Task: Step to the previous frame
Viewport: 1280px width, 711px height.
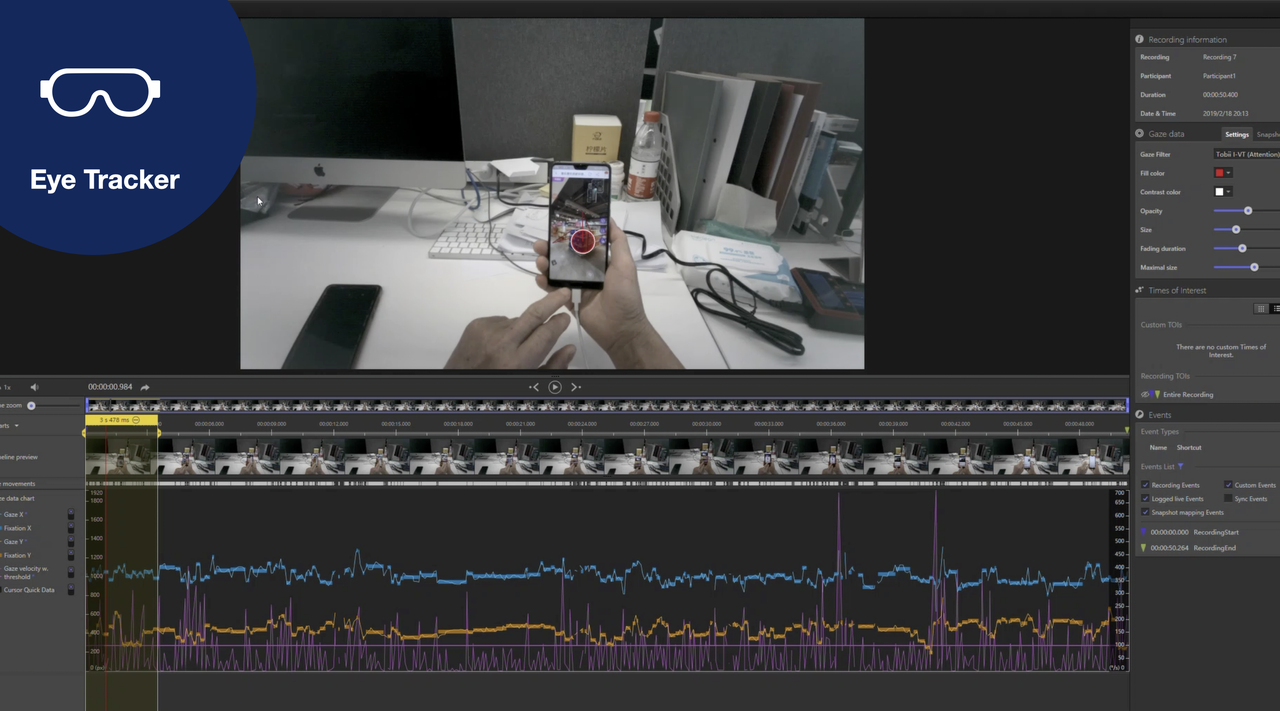Action: point(534,387)
